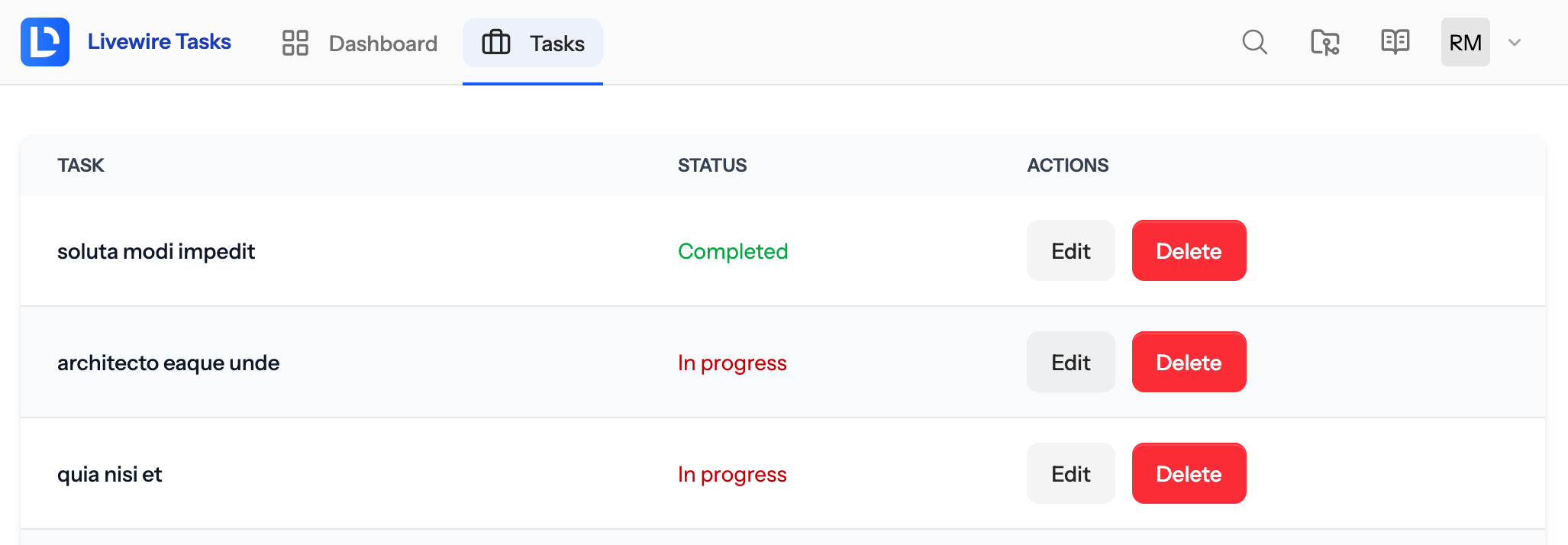This screenshot has height=545, width=1568.
Task: Click the Status column header
Action: click(712, 165)
